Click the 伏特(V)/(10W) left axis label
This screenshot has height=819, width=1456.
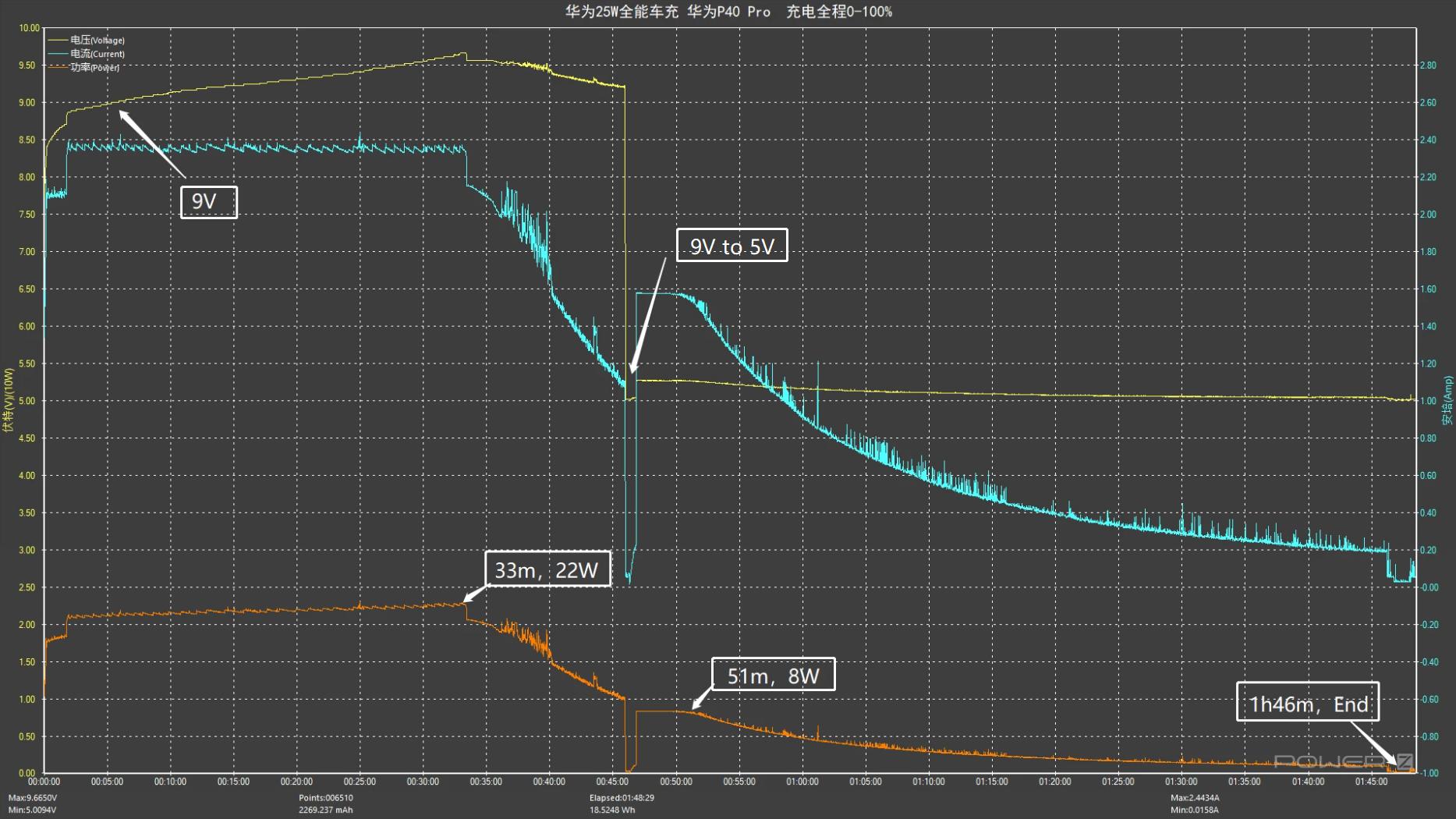pos(9,400)
